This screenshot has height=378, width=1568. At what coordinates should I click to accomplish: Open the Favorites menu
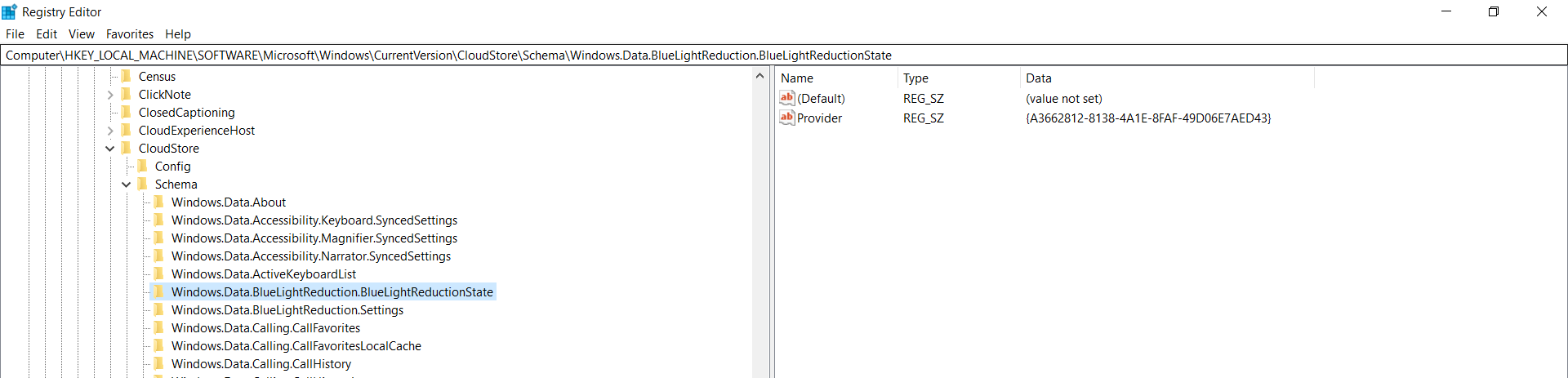(130, 34)
